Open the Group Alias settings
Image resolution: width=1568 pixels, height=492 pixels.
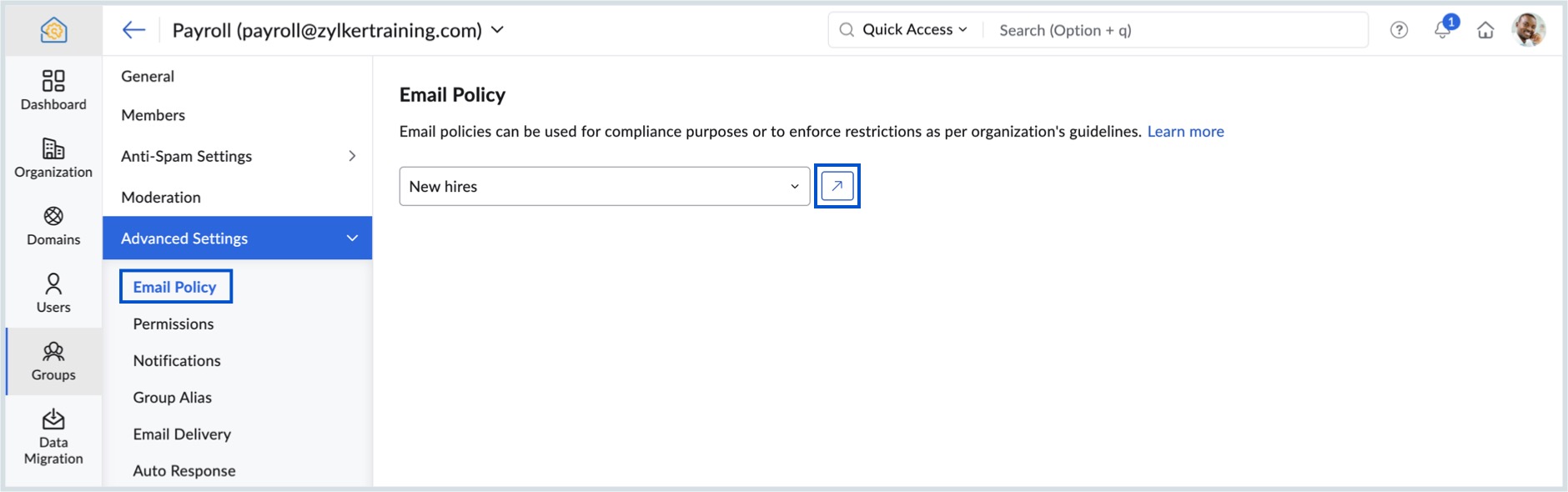click(x=173, y=397)
